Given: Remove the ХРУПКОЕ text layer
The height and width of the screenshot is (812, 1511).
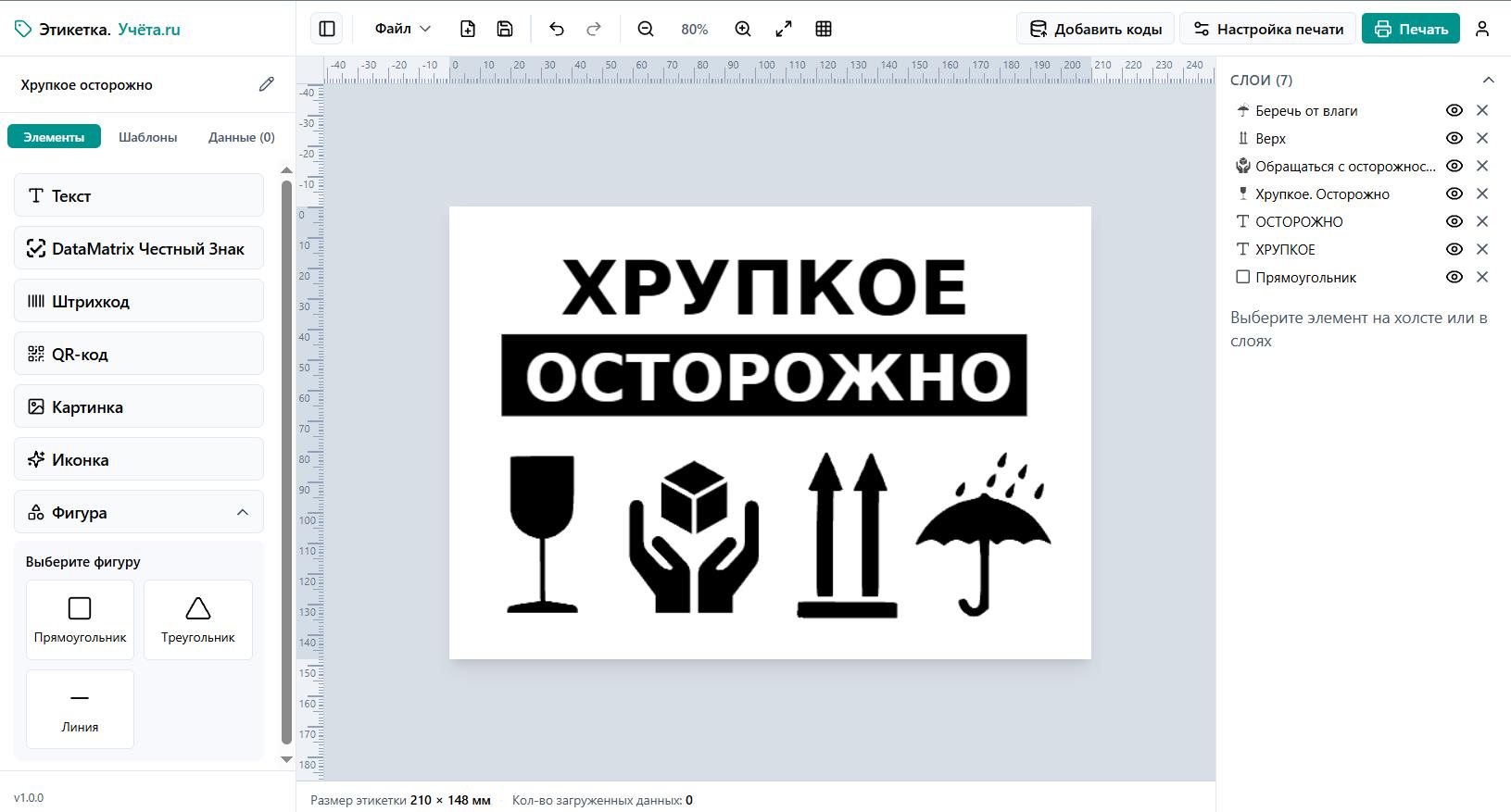Looking at the screenshot, I should point(1482,249).
